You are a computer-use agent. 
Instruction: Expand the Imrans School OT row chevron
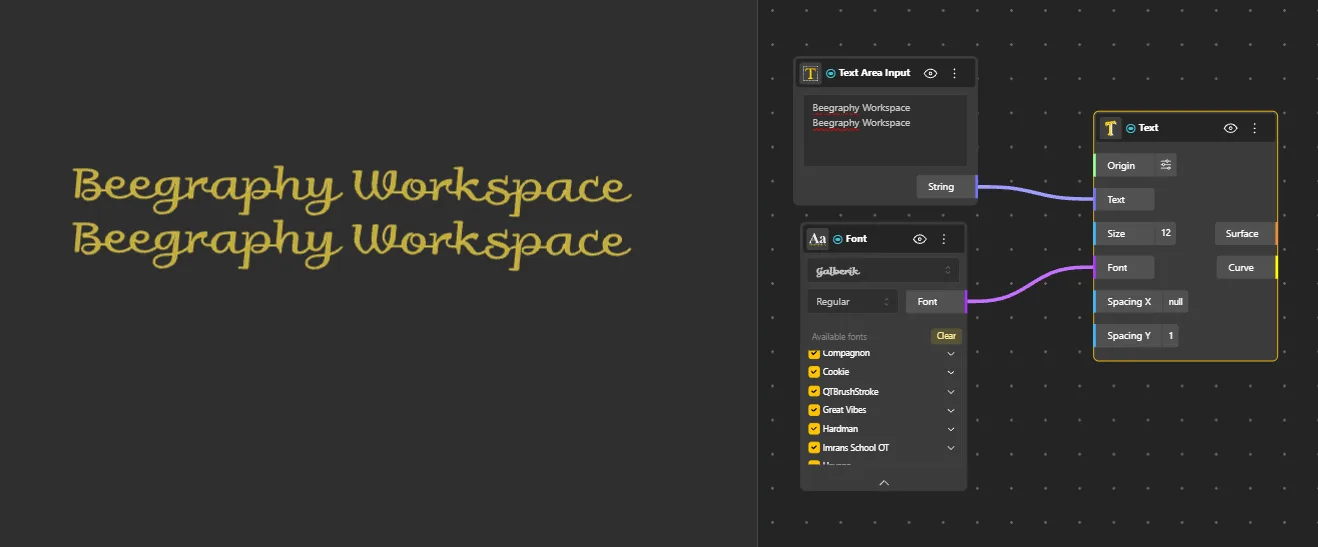click(x=951, y=448)
